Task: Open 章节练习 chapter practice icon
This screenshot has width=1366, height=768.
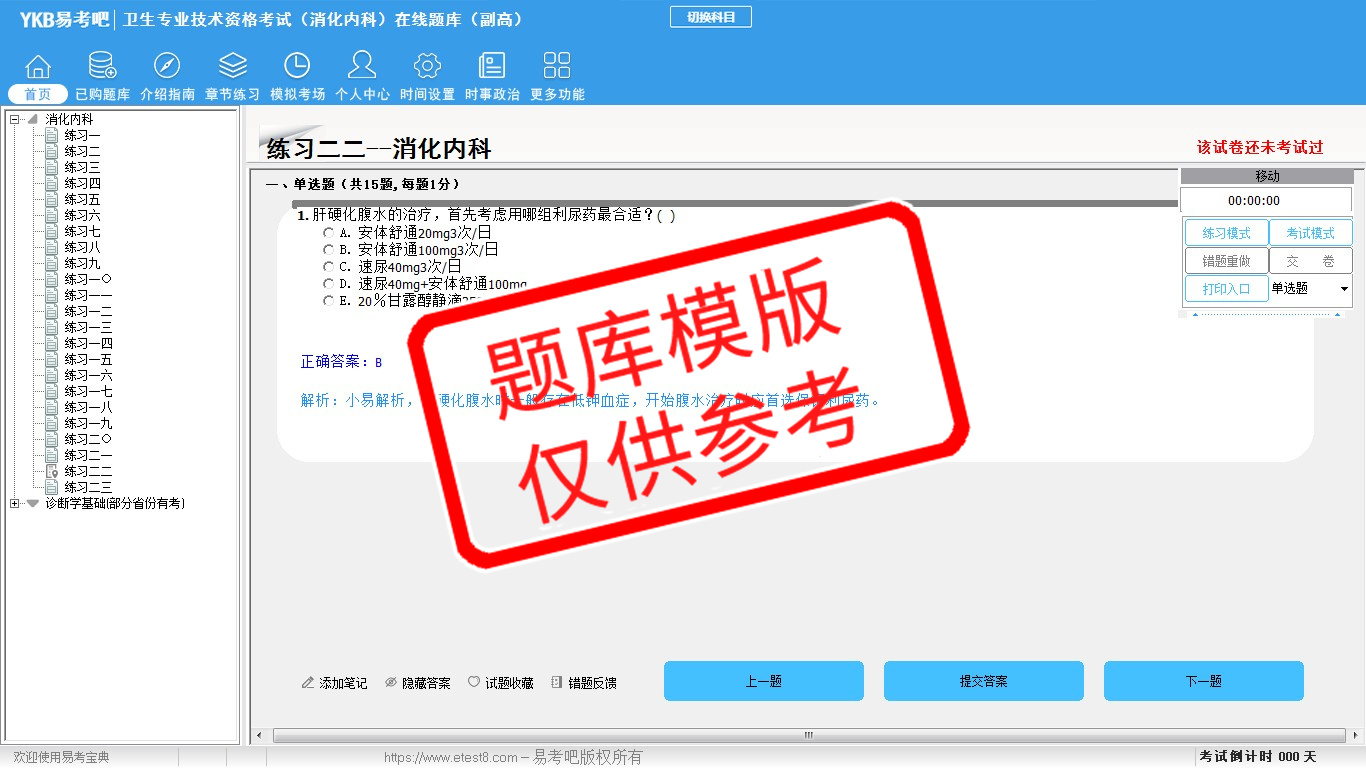Action: click(232, 67)
